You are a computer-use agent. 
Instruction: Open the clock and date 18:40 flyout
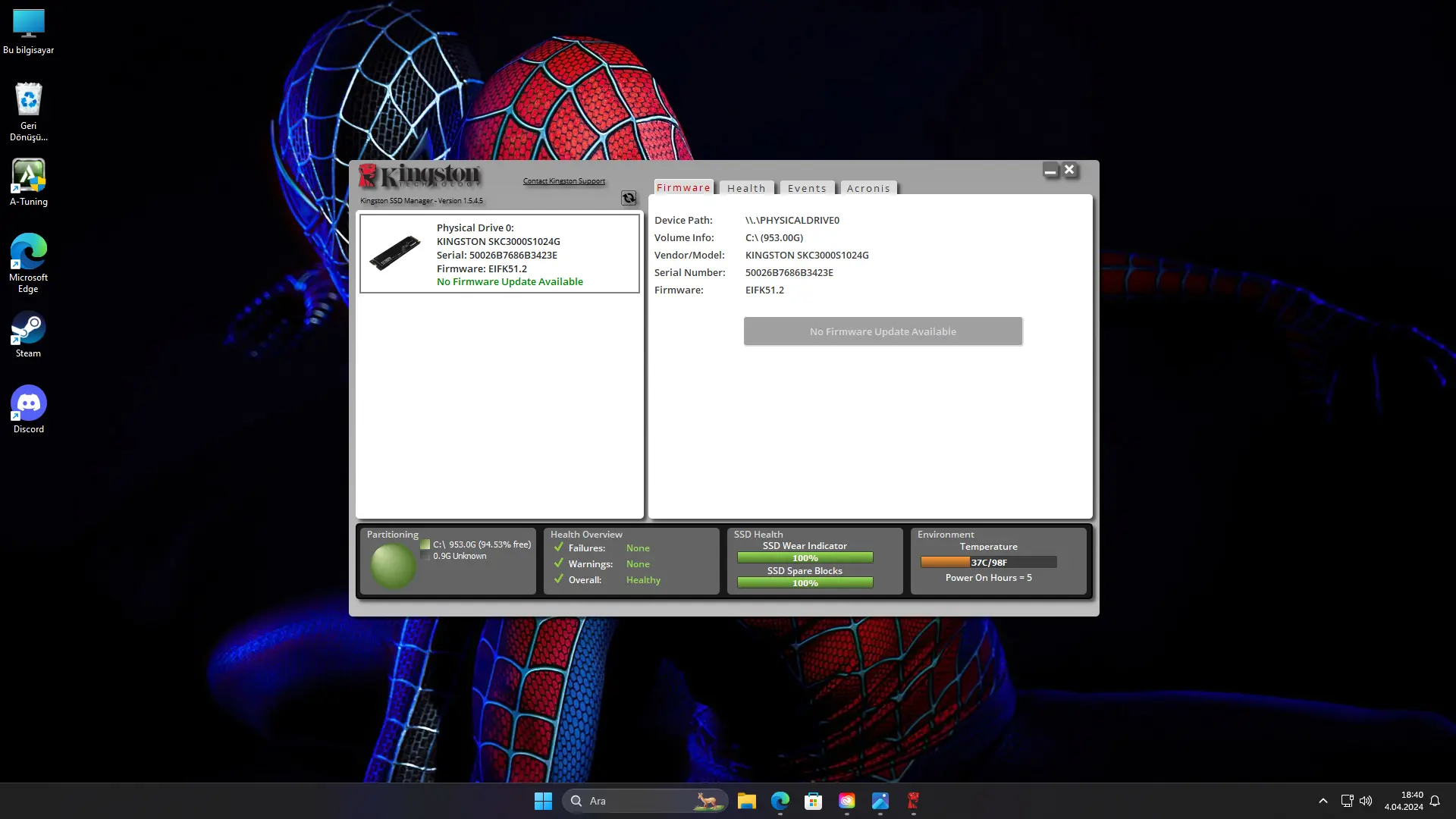(1404, 801)
